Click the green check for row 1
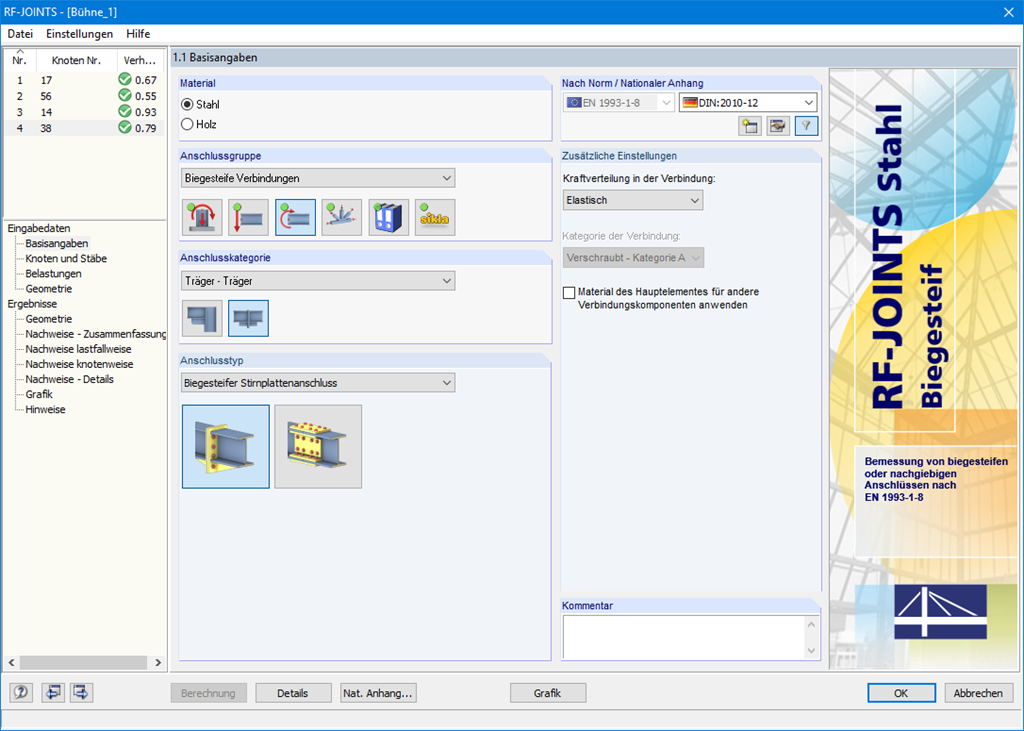The height and width of the screenshot is (731, 1024). 125,80
